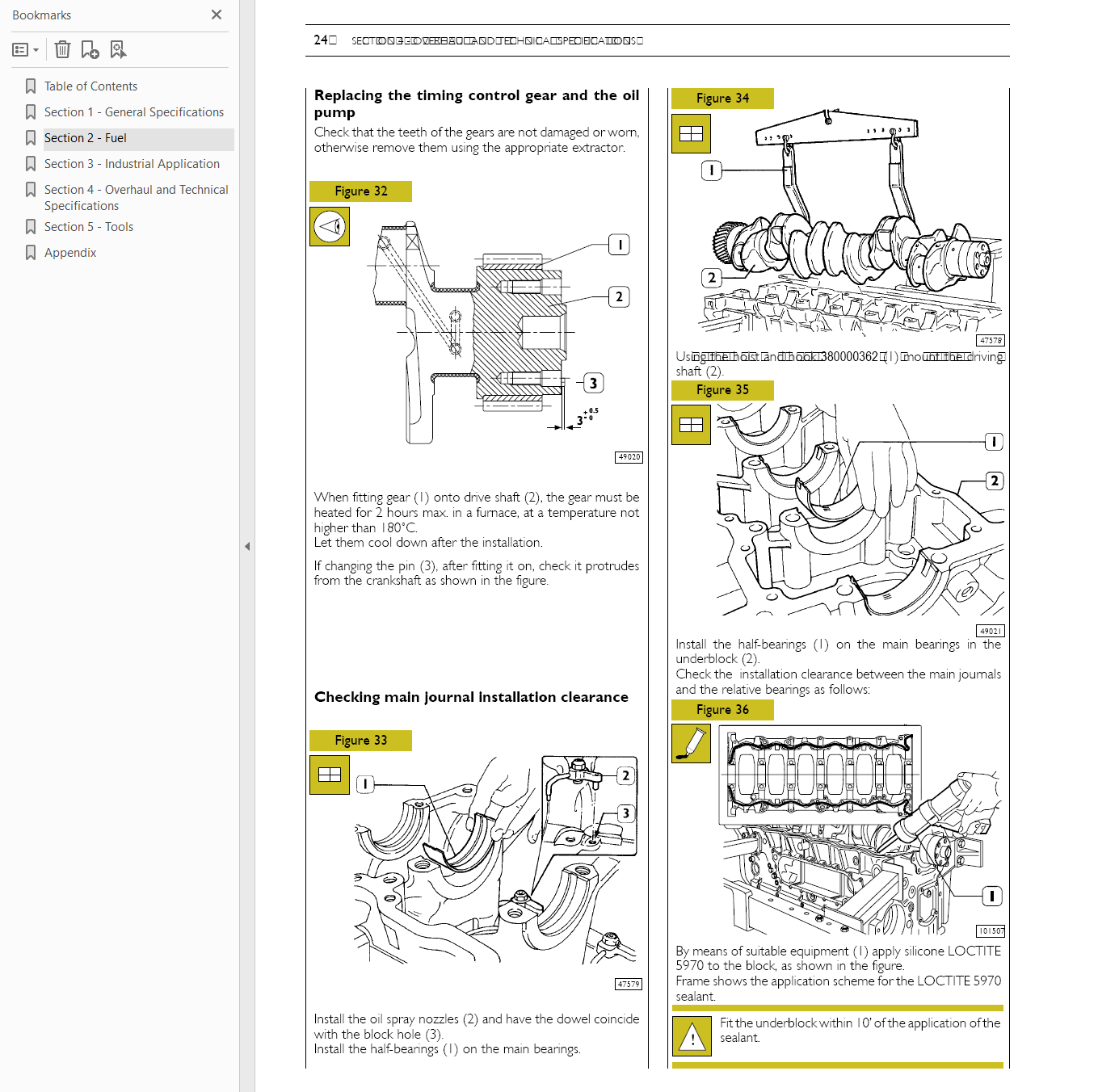
Task: Click the 'Checking main journal installation clearance' heading
Action: 471,697
